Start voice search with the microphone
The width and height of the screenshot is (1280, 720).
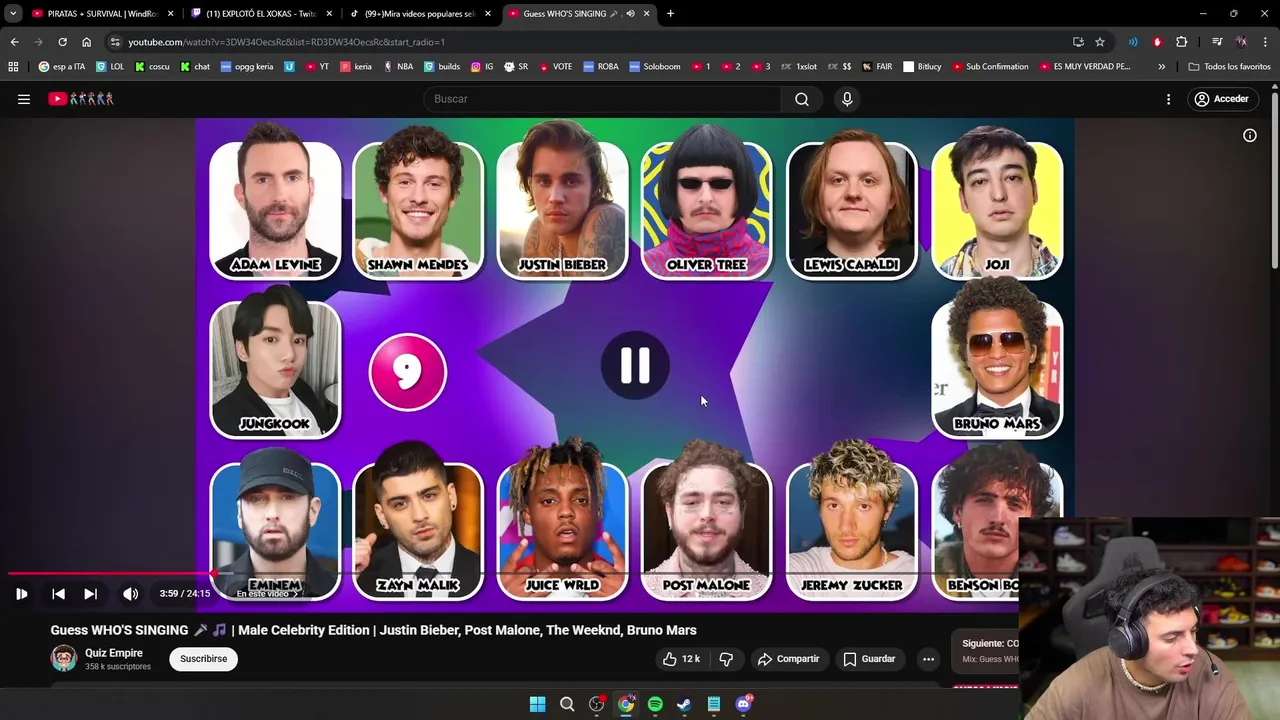point(847,99)
